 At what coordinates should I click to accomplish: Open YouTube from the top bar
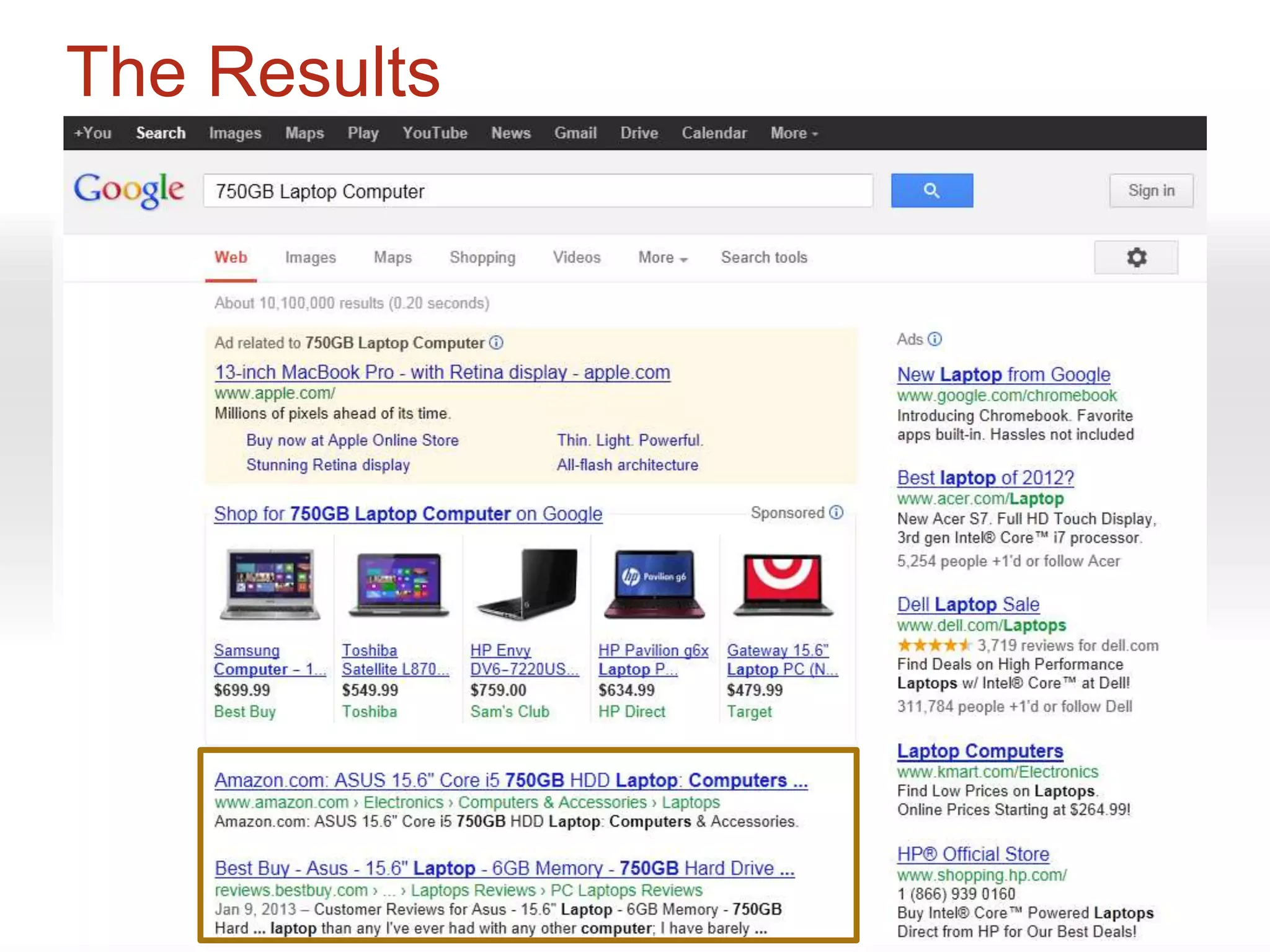point(434,133)
